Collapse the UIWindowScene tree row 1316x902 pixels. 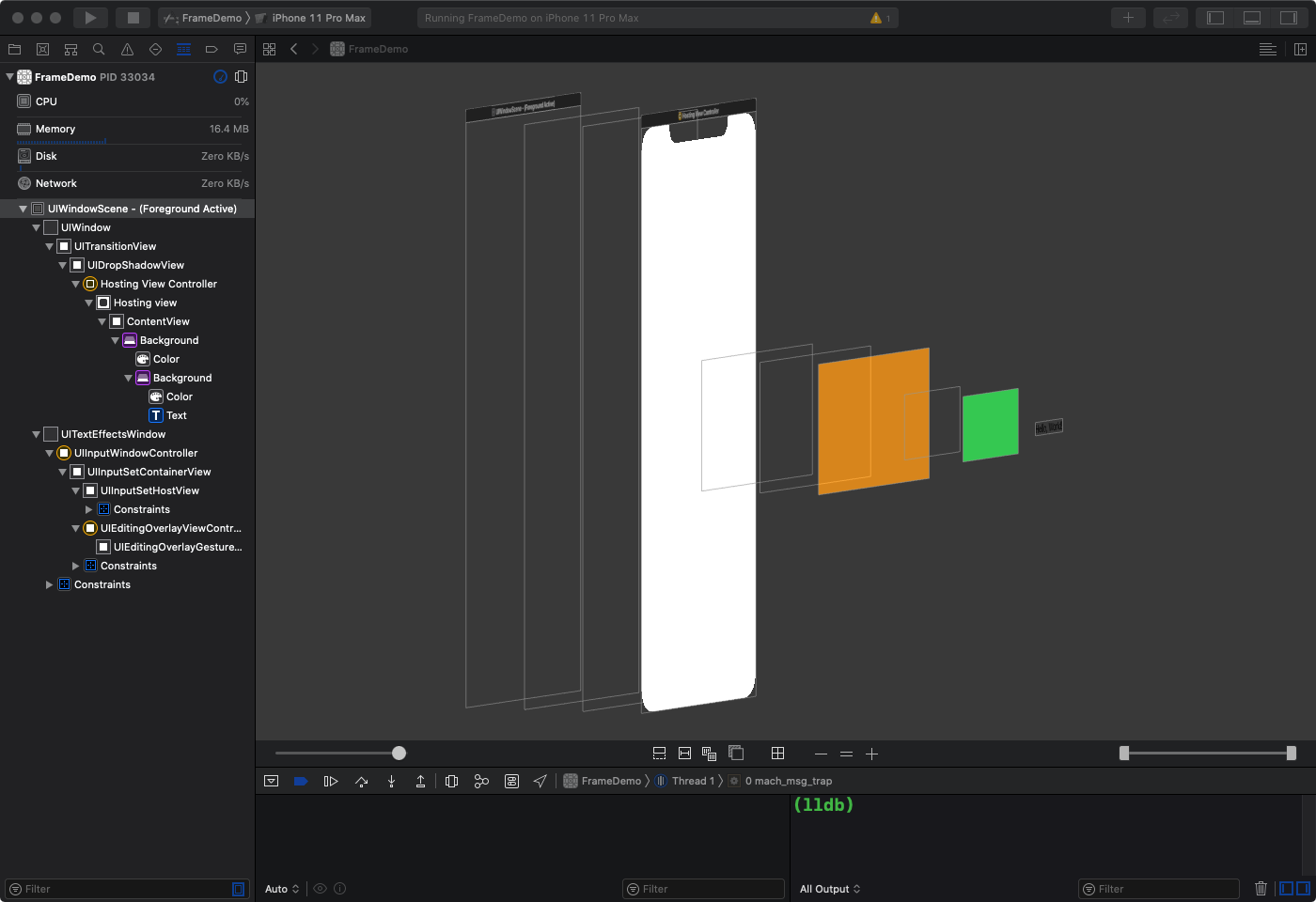23,209
